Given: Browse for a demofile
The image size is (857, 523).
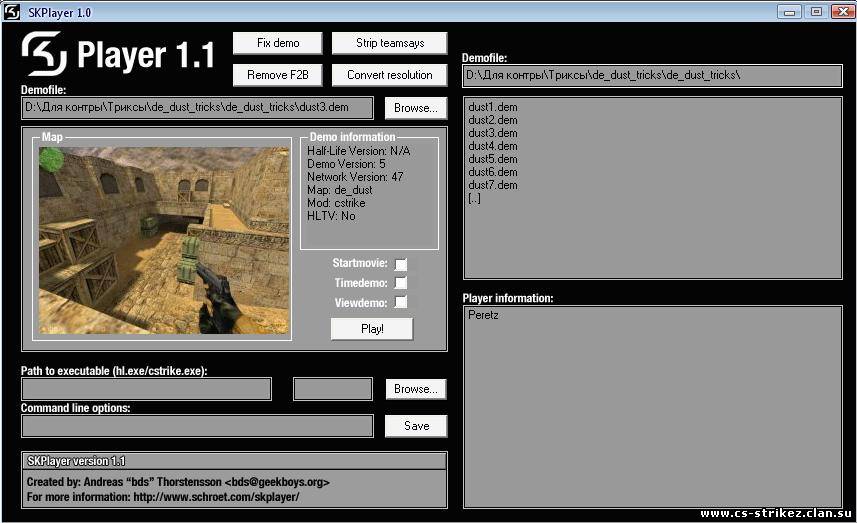Looking at the screenshot, I should coord(415,108).
